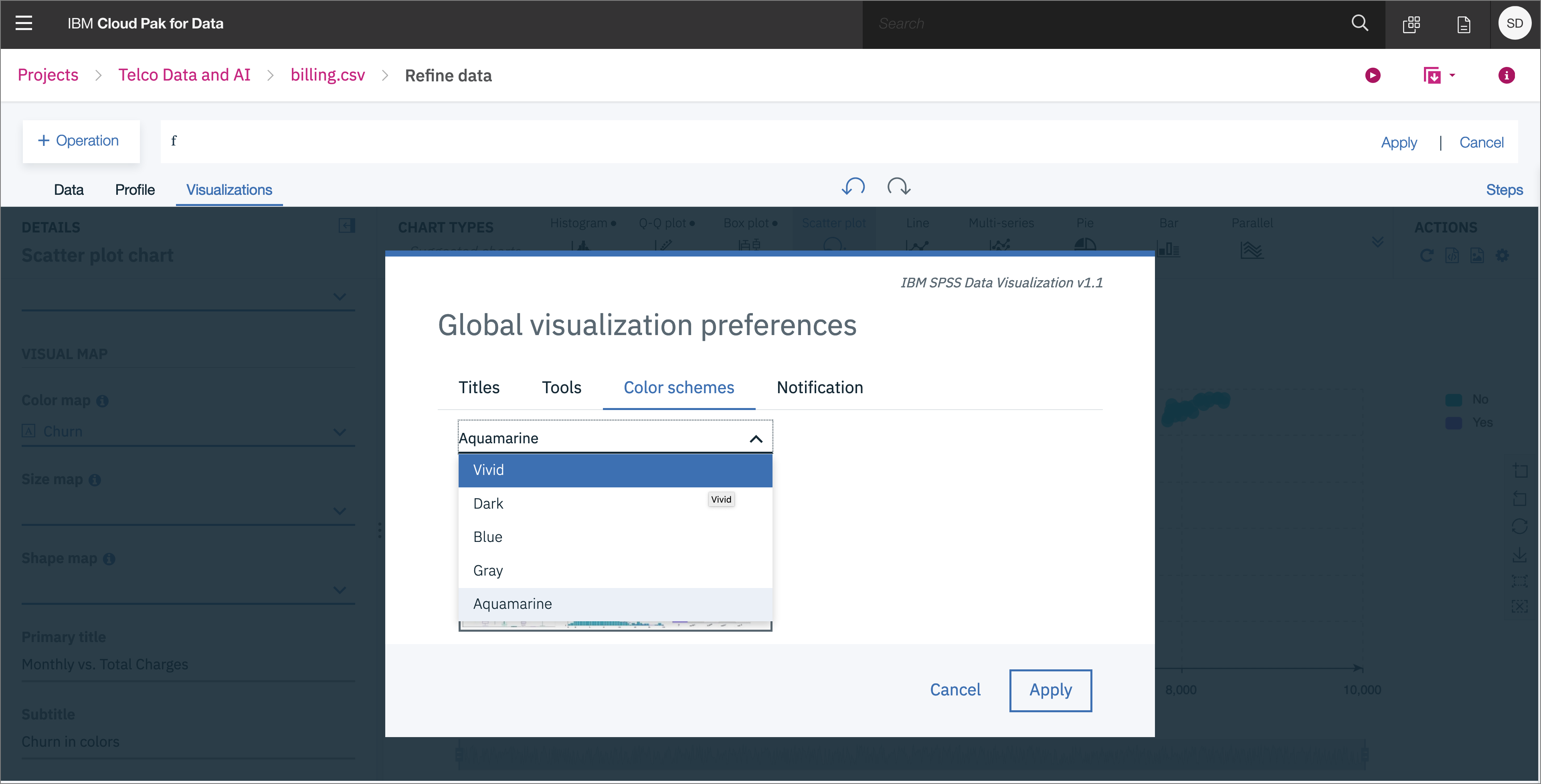Viewport: 1541px width, 784px height.
Task: Open the top Details dropdown chevron
Action: coord(339,297)
